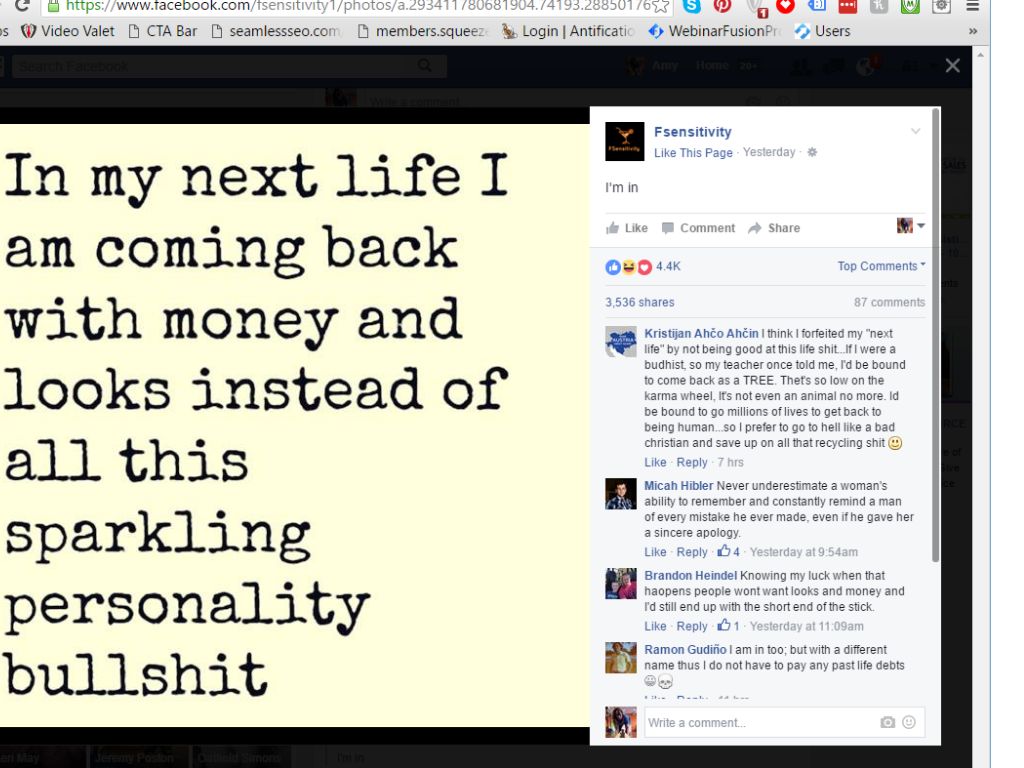Click camera icon to attach photo
The height and width of the screenshot is (768, 1024).
click(x=888, y=722)
